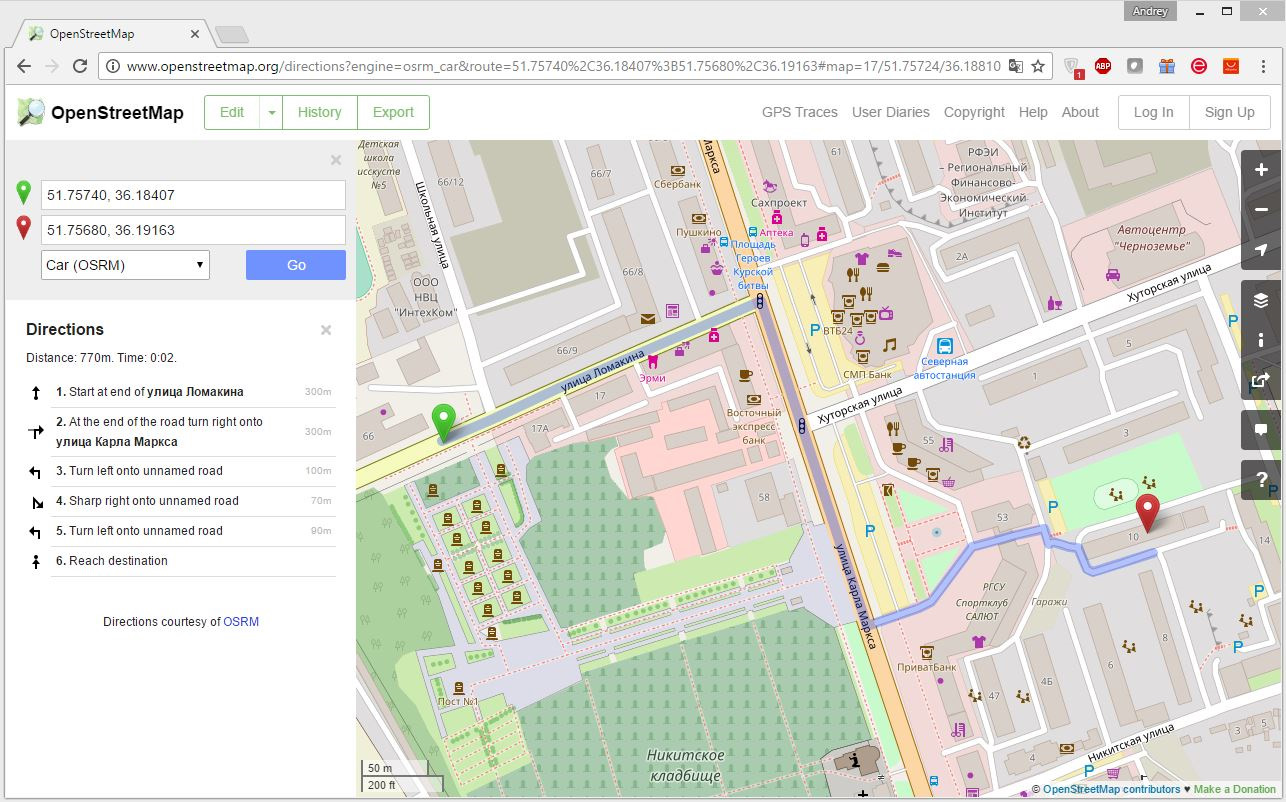1286x802 pixels.
Task: Click the Sign Up button
Action: point(1230,113)
